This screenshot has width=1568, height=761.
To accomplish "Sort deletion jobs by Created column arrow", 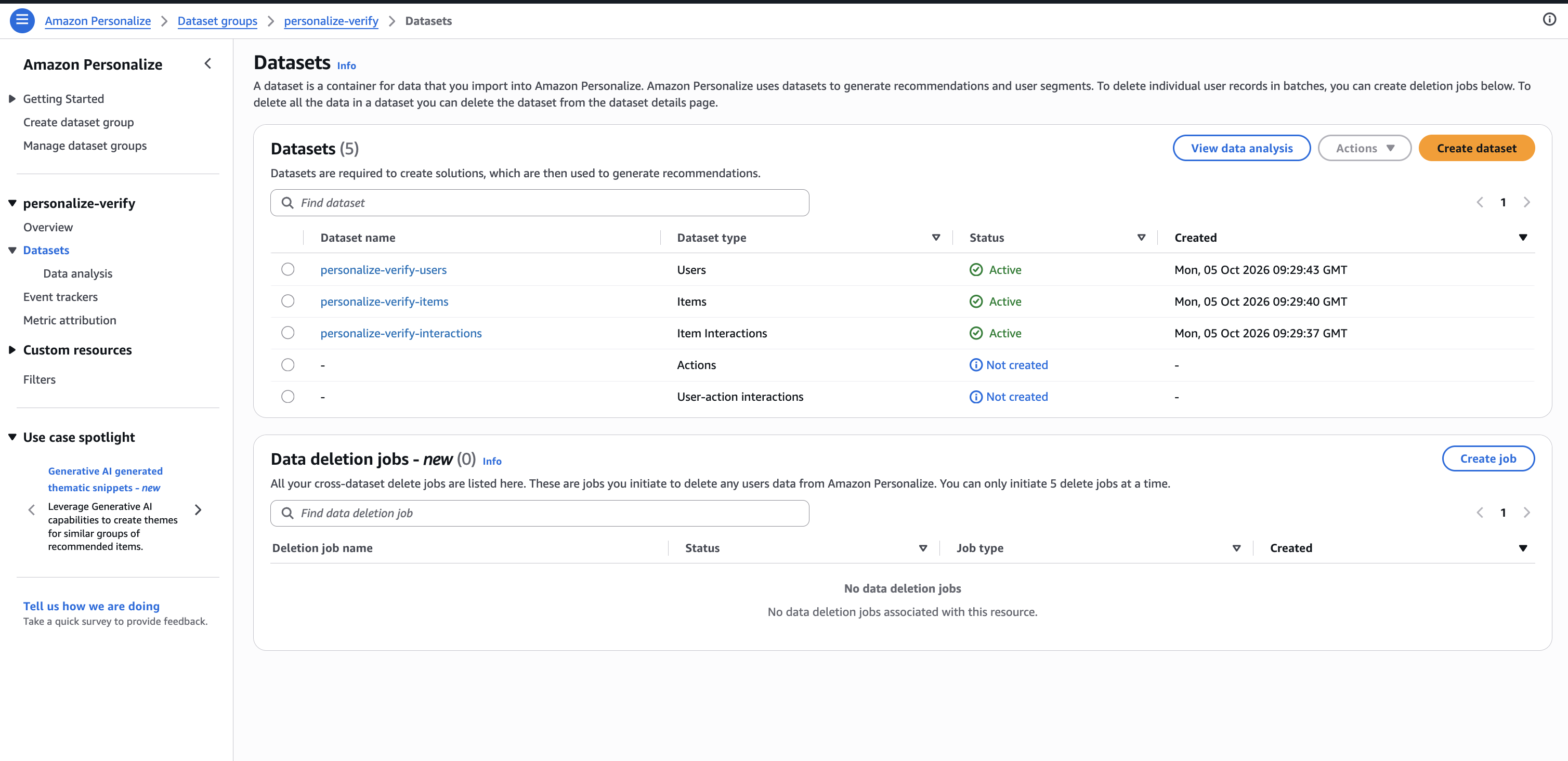I will coord(1522,548).
